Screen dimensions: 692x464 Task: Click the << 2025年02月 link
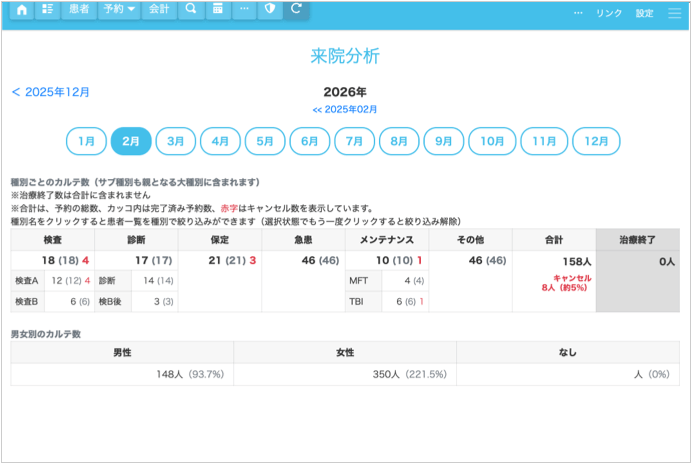pyautogui.click(x=345, y=109)
